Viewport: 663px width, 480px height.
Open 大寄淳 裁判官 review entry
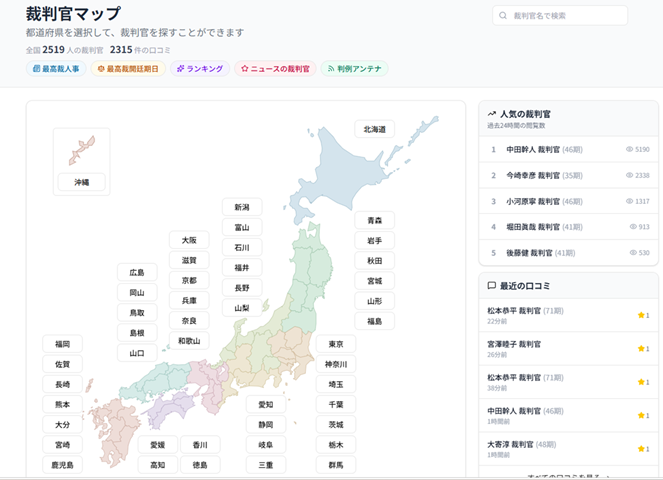pyautogui.click(x=568, y=449)
